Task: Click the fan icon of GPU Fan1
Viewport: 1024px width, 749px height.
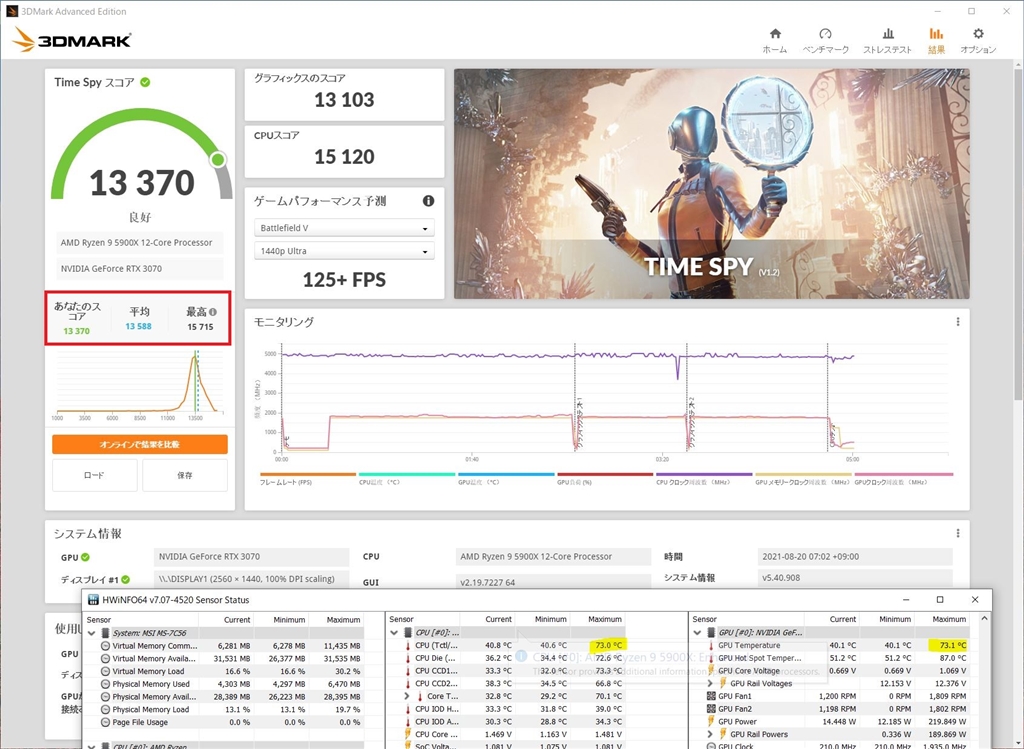Action: pyautogui.click(x=711, y=696)
